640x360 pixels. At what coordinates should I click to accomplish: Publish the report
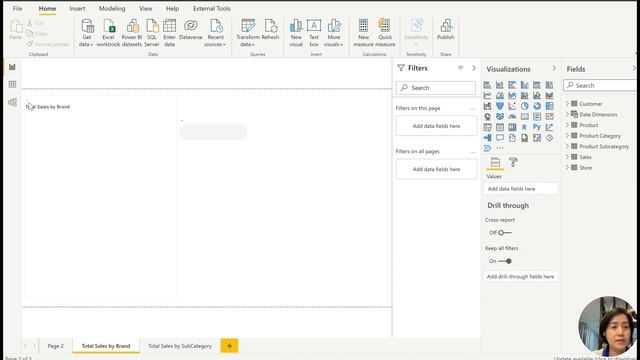[446, 30]
